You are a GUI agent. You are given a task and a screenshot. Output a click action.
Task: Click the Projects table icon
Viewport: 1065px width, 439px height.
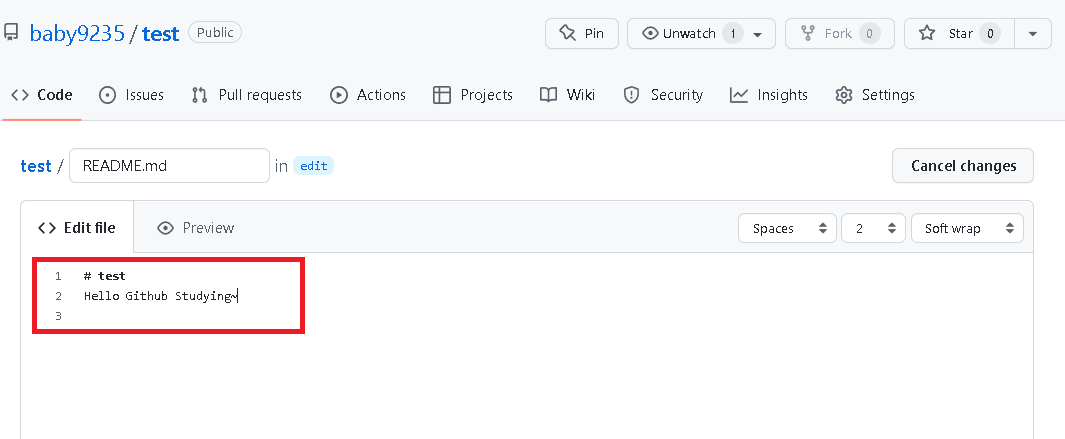(441, 95)
